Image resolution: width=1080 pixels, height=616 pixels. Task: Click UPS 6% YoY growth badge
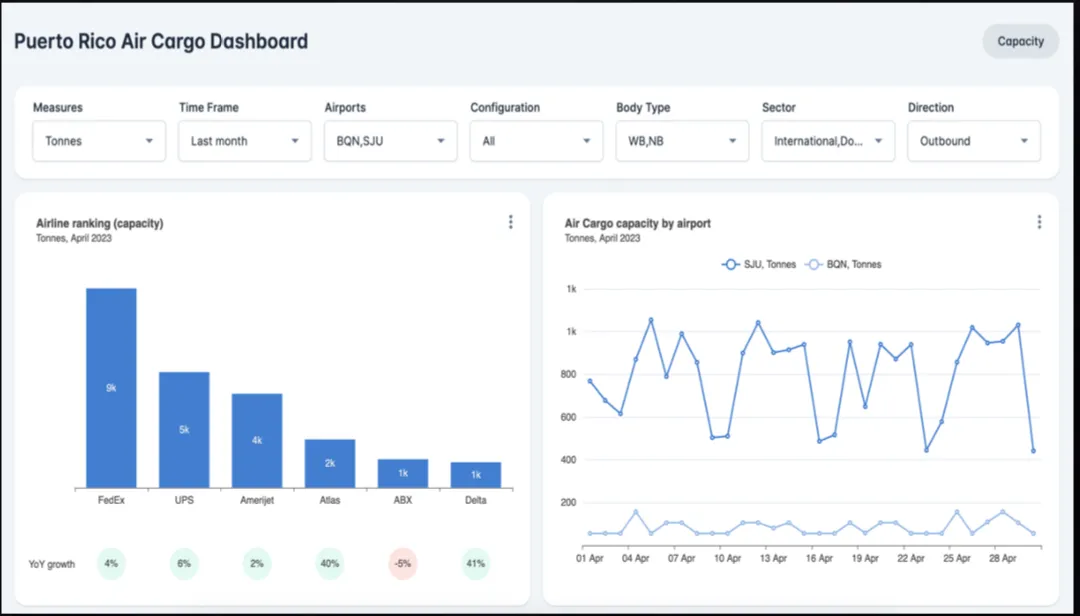pos(184,564)
